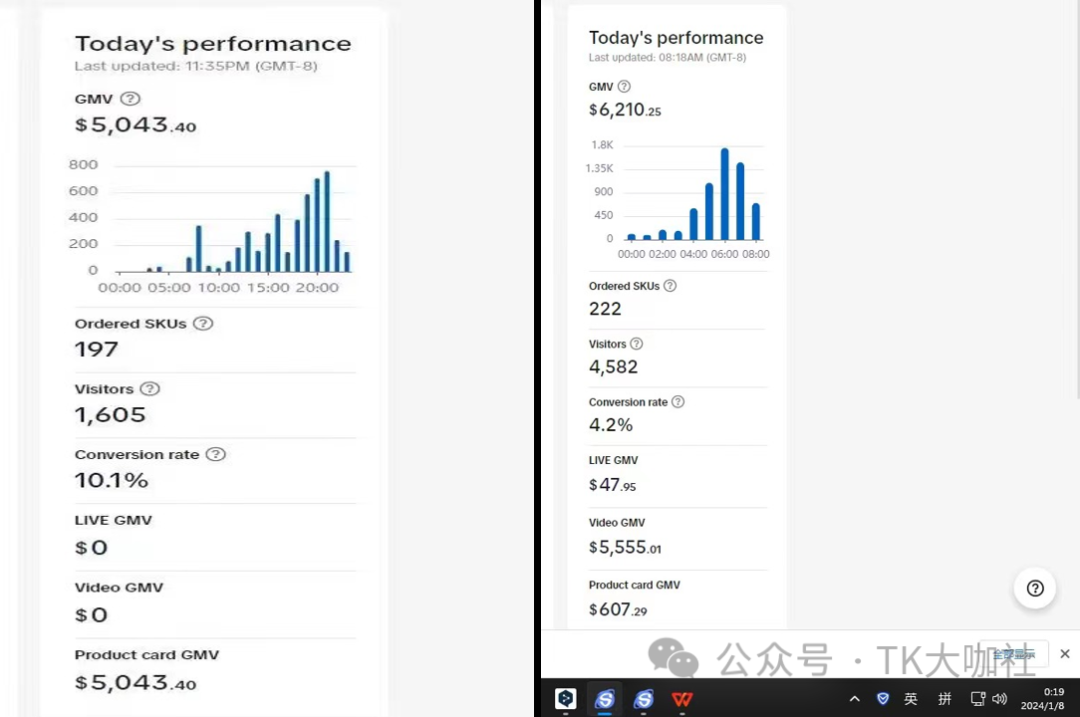
Task: Expand the system tray hidden icons chevron
Action: 855,698
